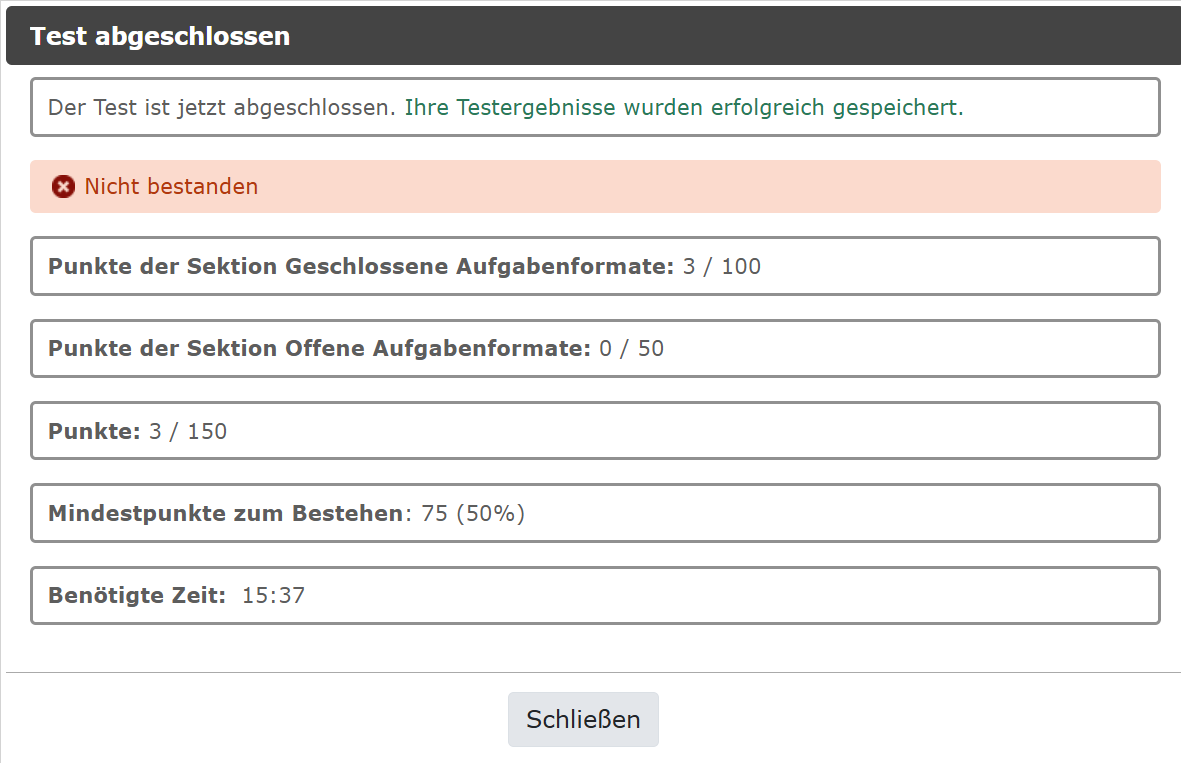Image resolution: width=1181 pixels, height=763 pixels.
Task: Select the Offene Aufgabenformate score box
Action: coord(594,348)
